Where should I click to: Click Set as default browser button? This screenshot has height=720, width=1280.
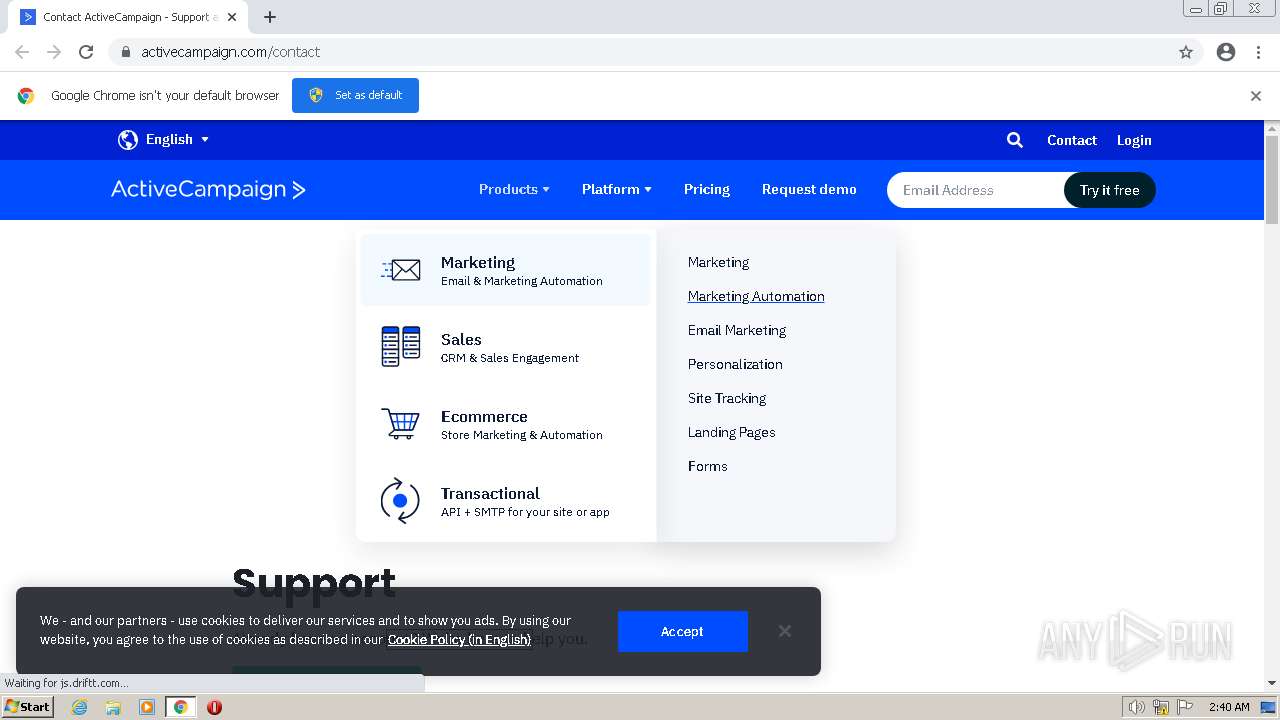pos(355,95)
